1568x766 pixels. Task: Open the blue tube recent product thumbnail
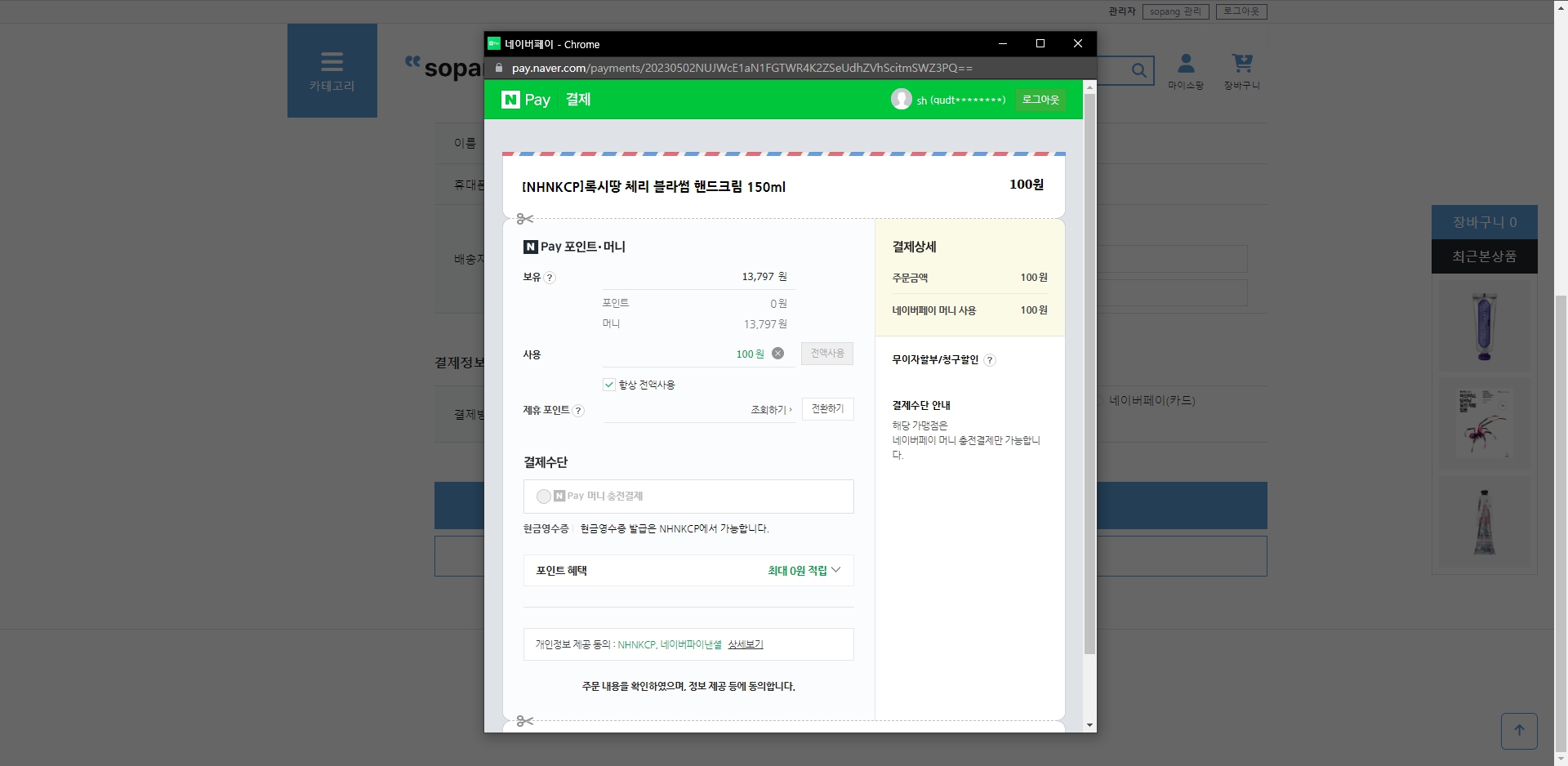[x=1484, y=327]
